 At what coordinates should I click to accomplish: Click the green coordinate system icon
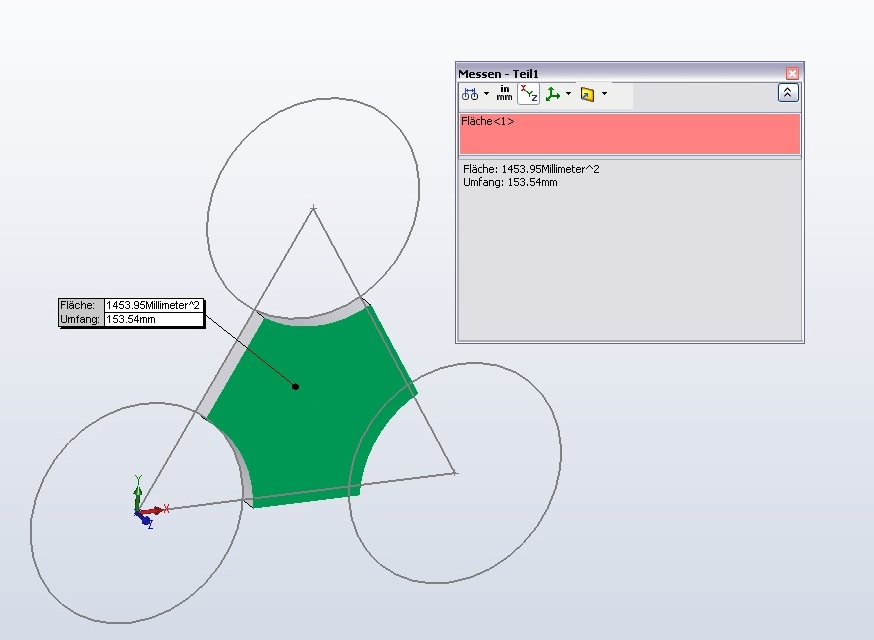tap(552, 94)
